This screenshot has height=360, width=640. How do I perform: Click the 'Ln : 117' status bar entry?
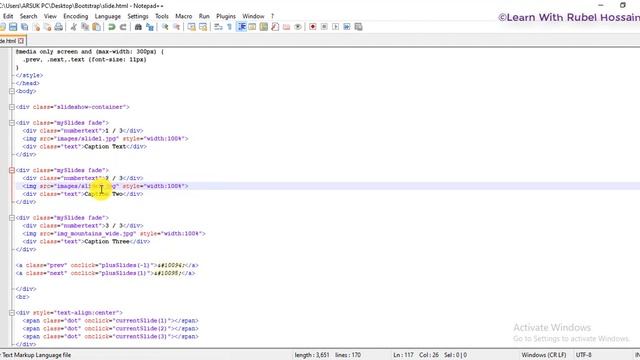(403, 355)
